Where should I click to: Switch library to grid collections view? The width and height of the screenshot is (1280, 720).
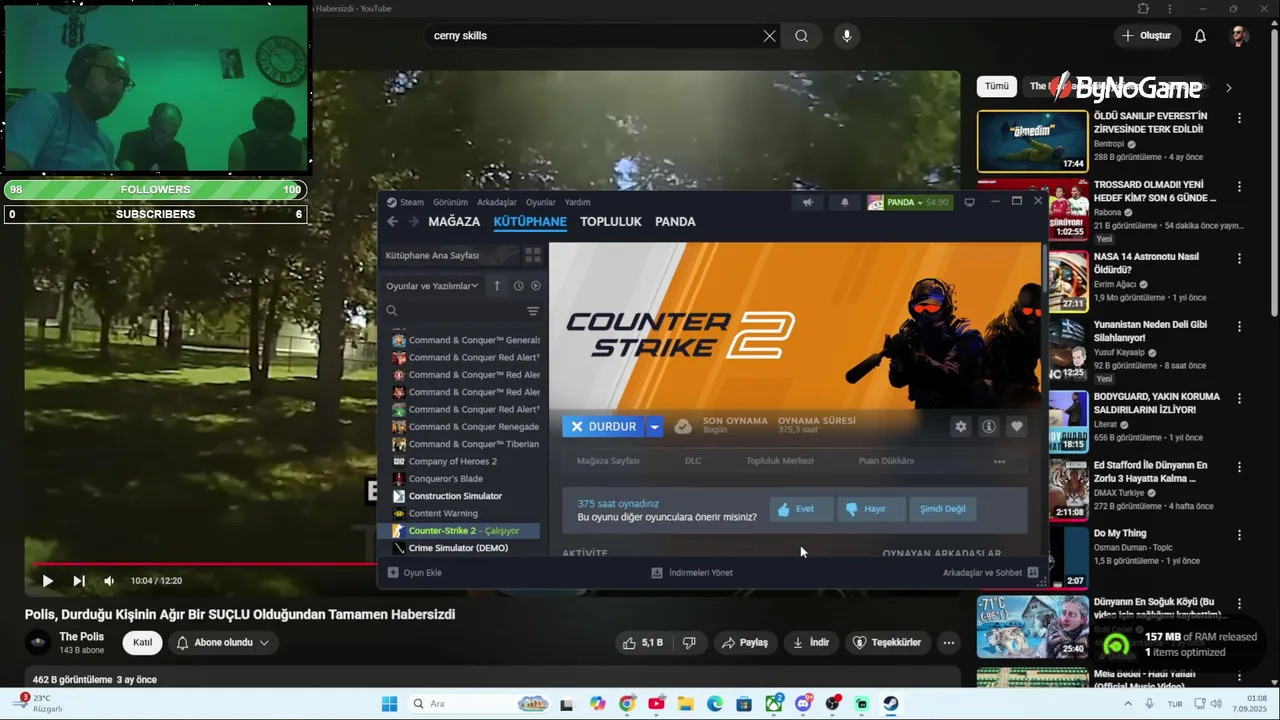tap(533, 255)
